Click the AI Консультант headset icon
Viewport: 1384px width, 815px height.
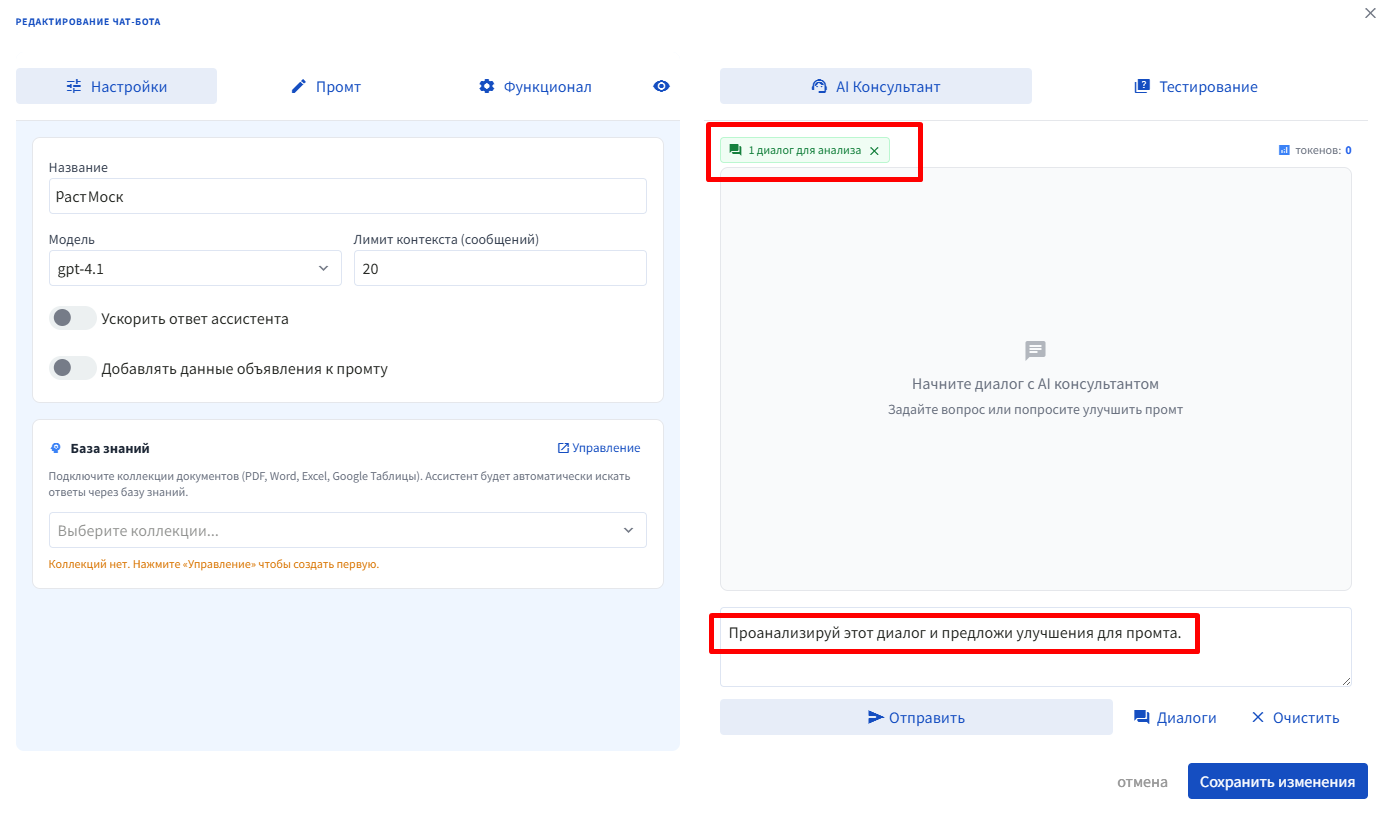pyautogui.click(x=819, y=86)
